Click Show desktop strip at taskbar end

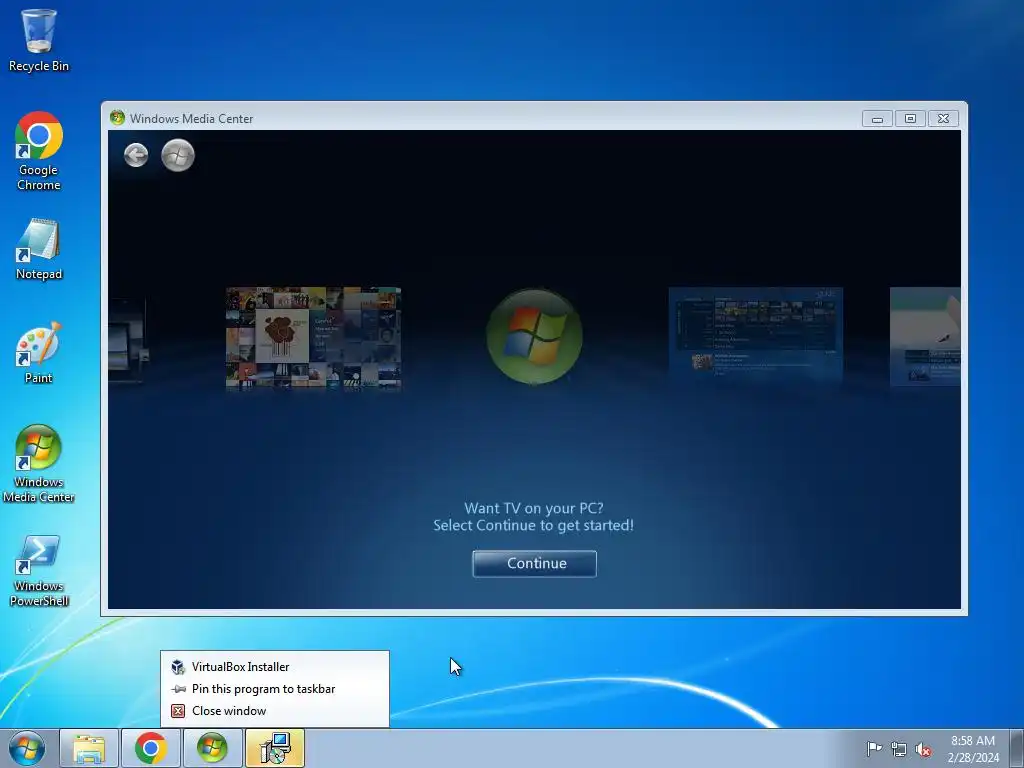(x=1017, y=748)
